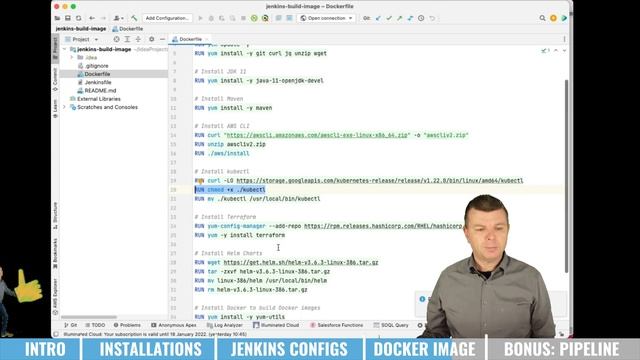Click the Git update project icon

pos(378,18)
